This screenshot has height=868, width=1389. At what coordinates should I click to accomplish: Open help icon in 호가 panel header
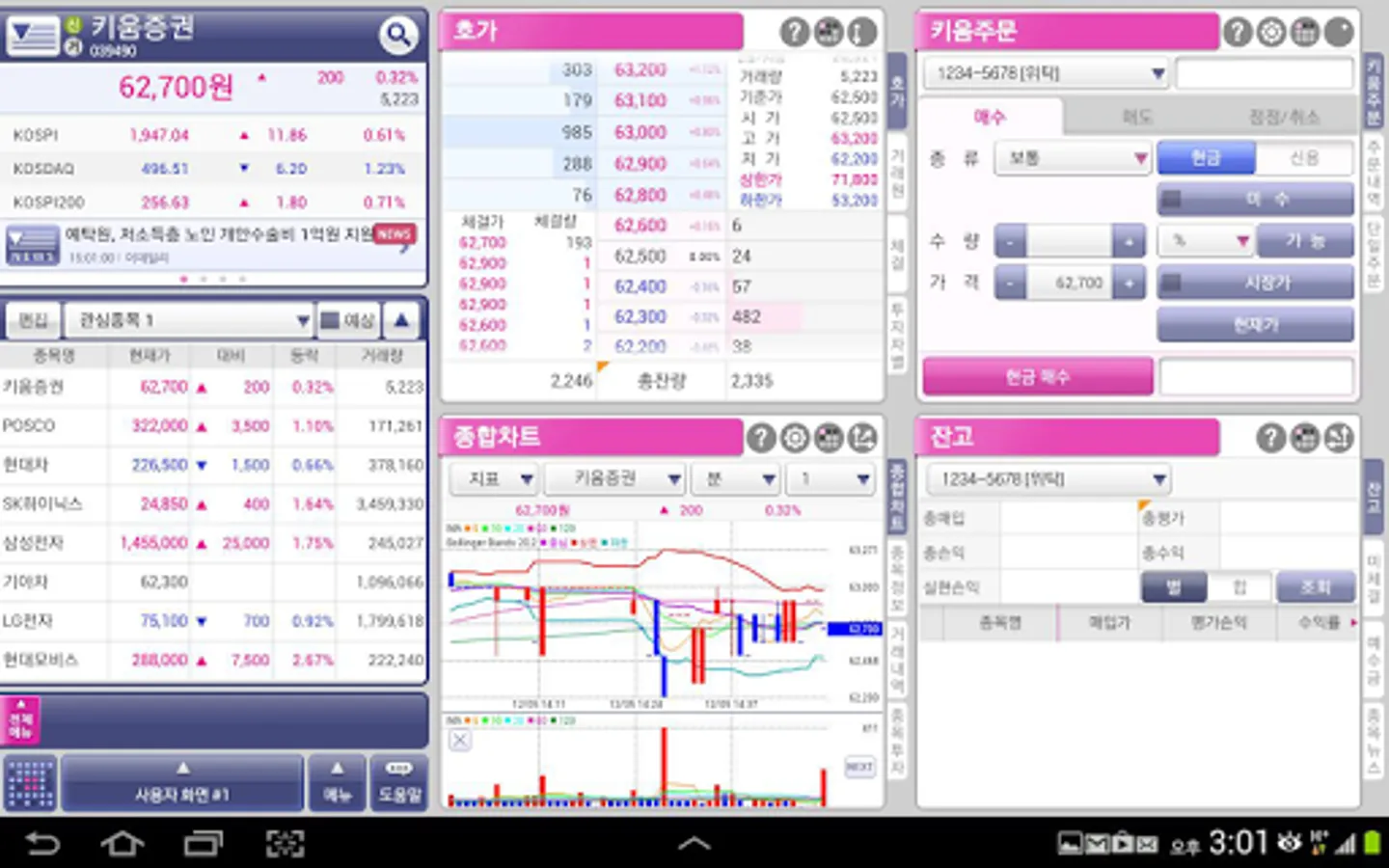(794, 32)
